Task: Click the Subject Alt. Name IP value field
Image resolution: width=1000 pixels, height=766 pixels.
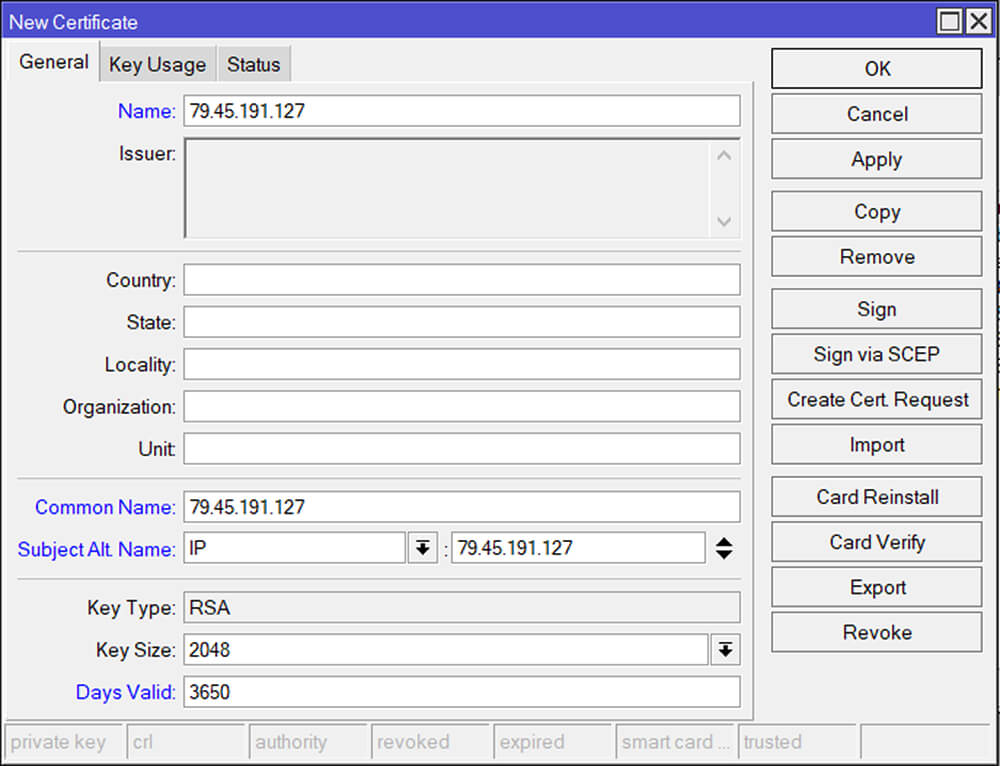Action: click(578, 548)
